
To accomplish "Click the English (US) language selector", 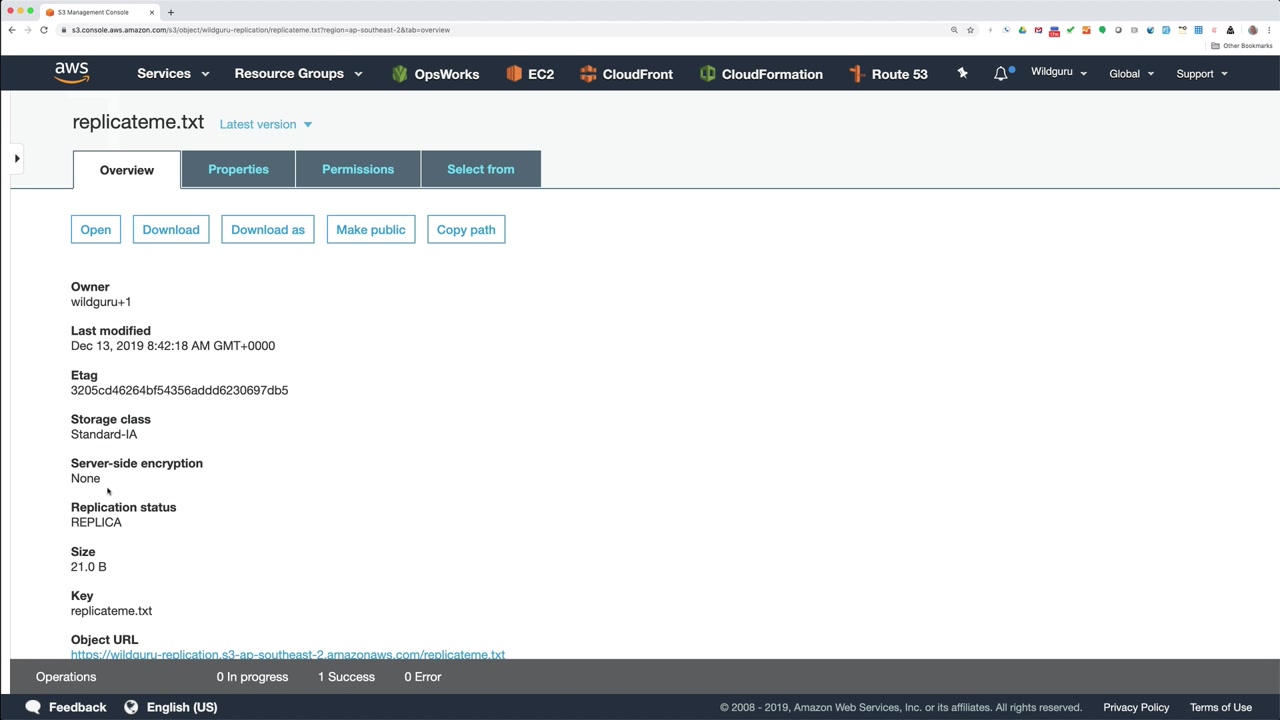I will pyautogui.click(x=182, y=707).
